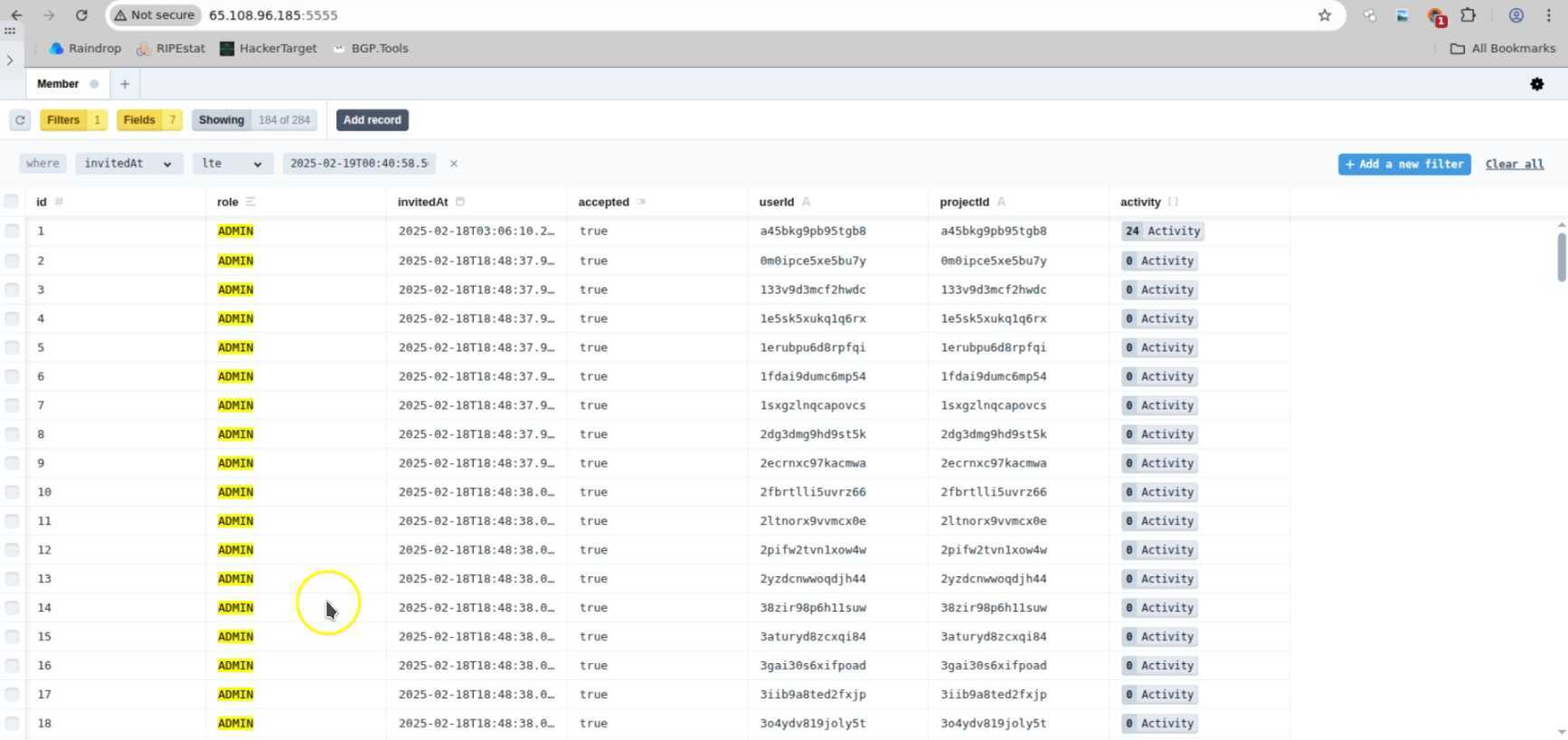Image resolution: width=1568 pixels, height=740 pixels.
Task: Toggle the select-all checkbox in header
Action: (x=12, y=201)
